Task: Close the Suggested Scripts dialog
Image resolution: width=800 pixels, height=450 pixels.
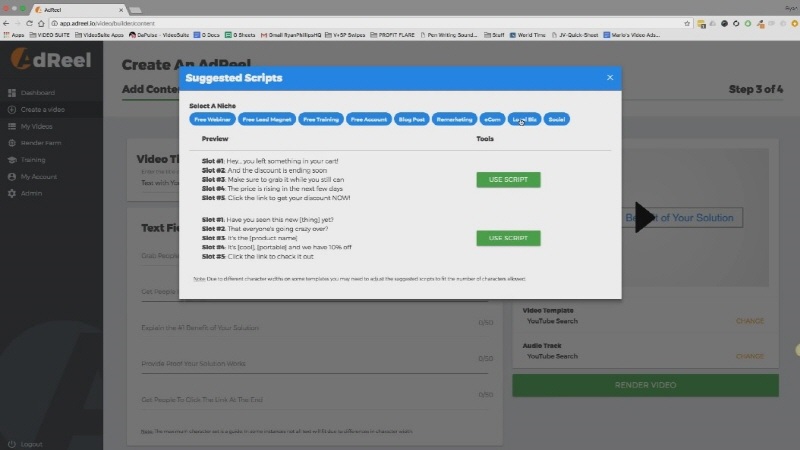Action: coord(610,78)
